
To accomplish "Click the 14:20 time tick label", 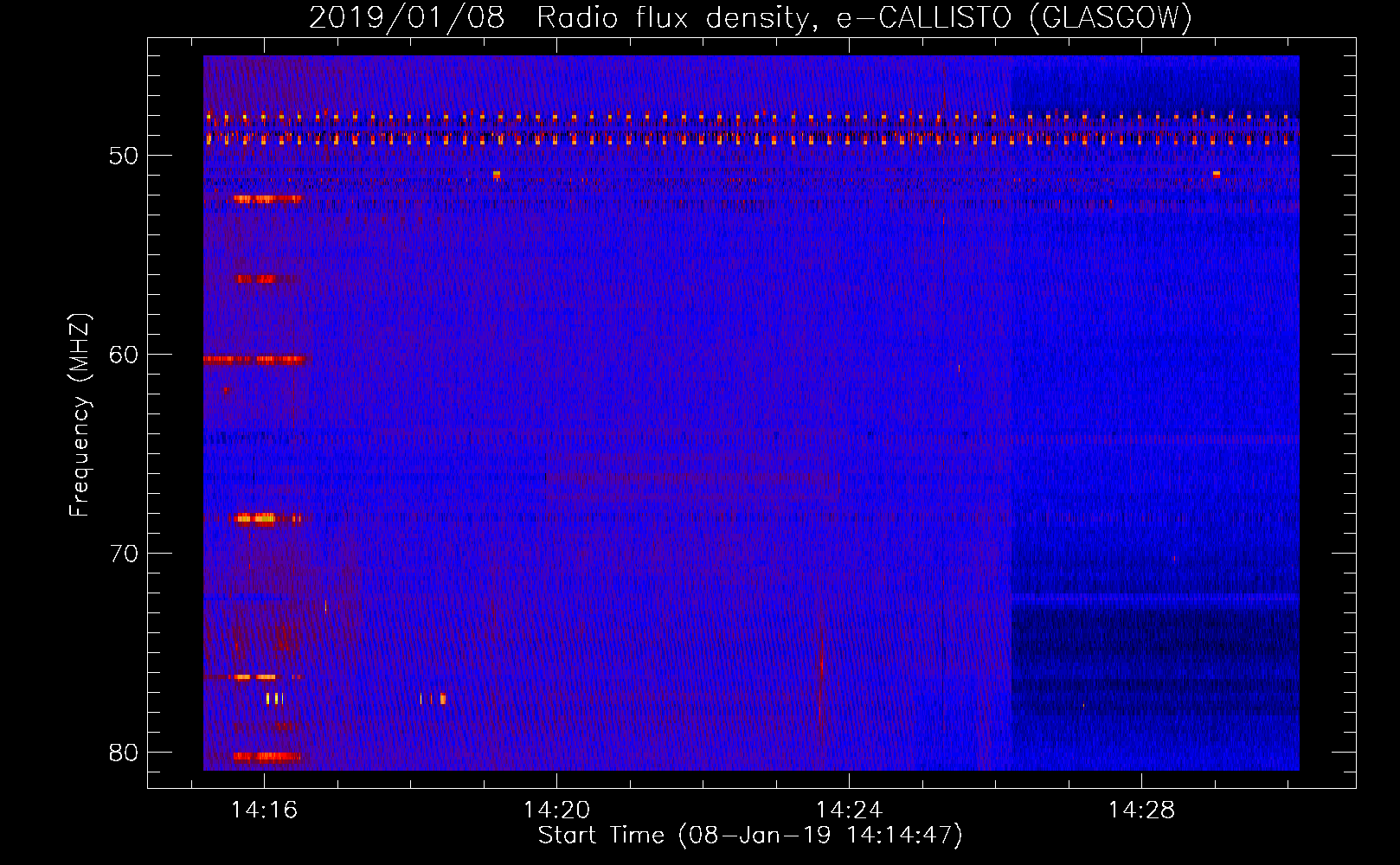I will click(556, 810).
